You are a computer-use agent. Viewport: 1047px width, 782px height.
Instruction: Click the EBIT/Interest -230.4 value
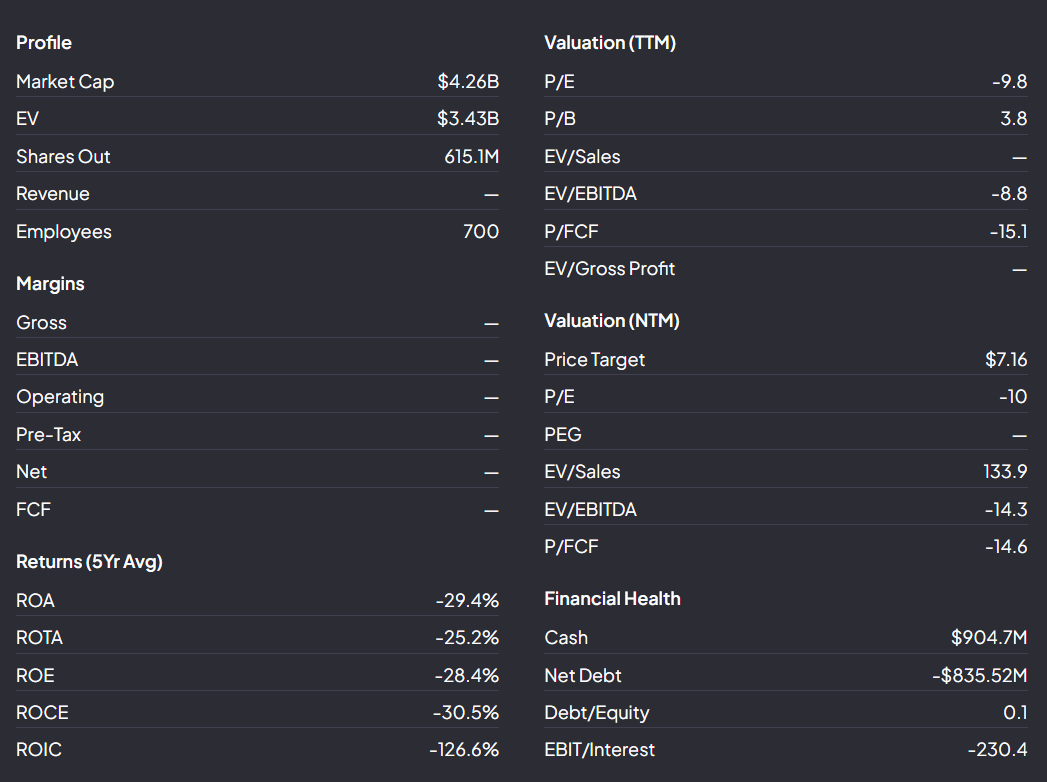point(998,749)
